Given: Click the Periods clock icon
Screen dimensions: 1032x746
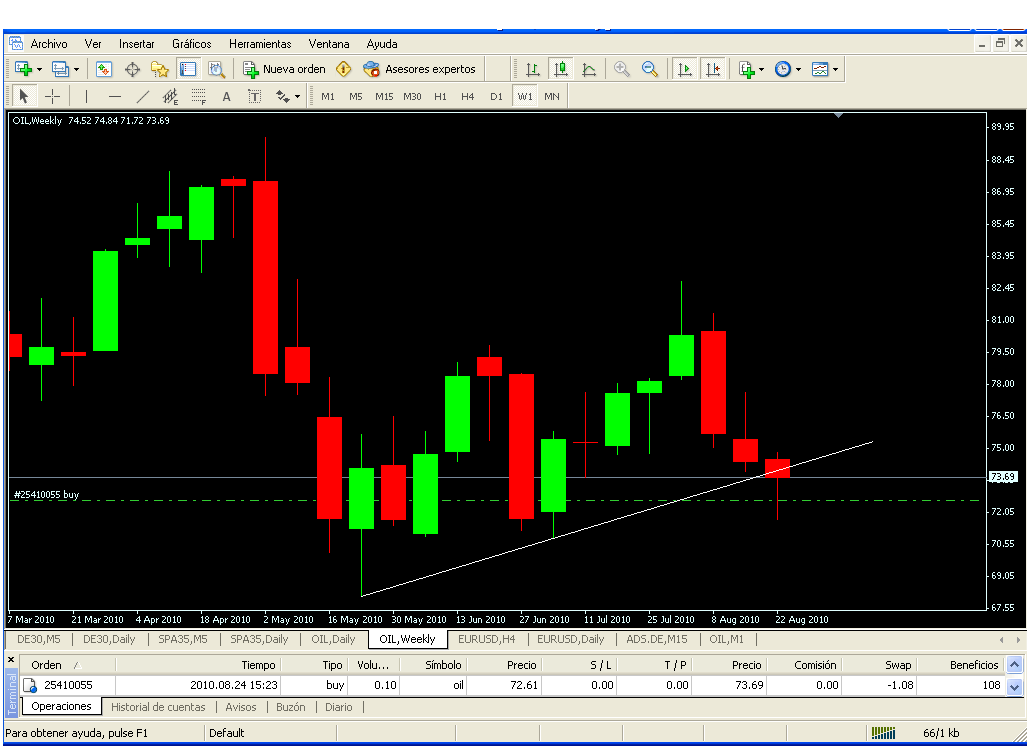Looking at the screenshot, I should click(783, 68).
